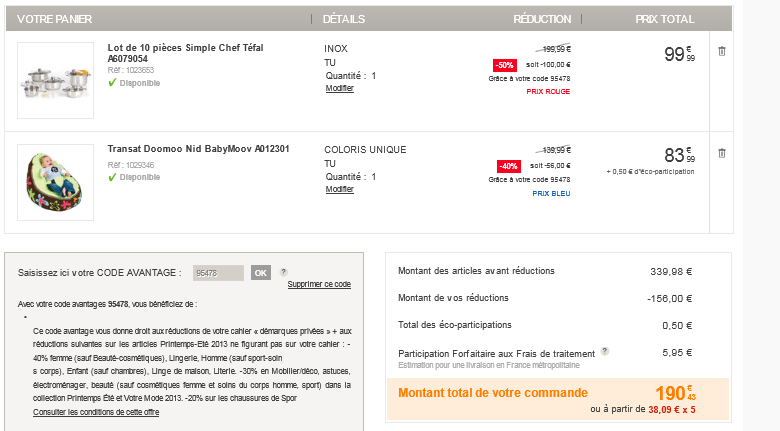
Task: Focus the CODE AVANTAGE input field
Action: pyautogui.click(x=218, y=272)
